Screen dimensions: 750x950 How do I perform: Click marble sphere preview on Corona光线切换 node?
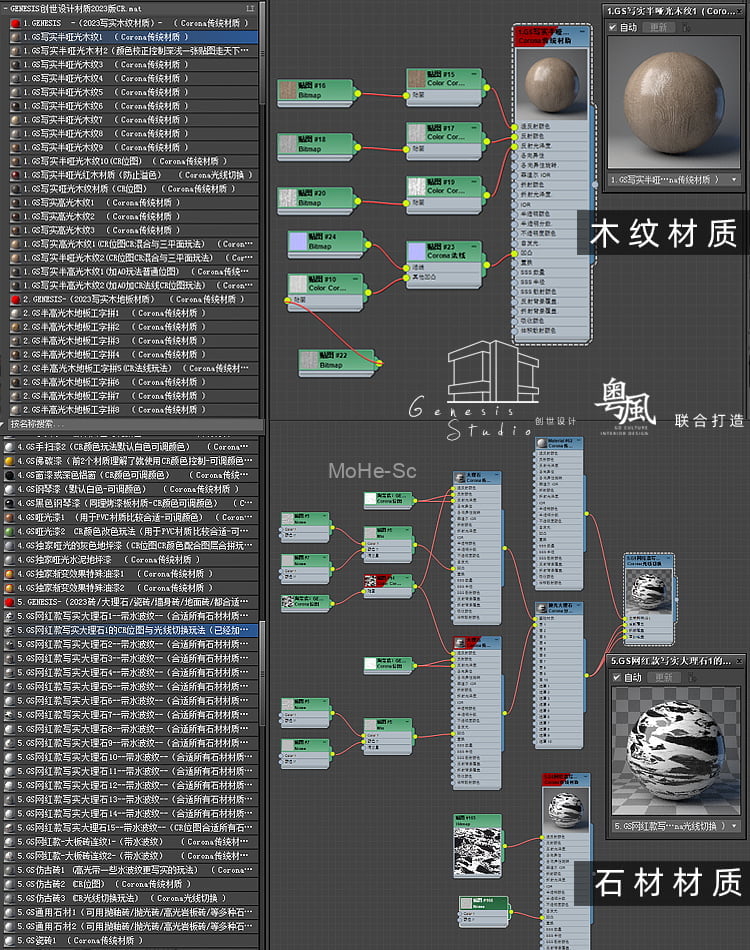pyautogui.click(x=648, y=591)
